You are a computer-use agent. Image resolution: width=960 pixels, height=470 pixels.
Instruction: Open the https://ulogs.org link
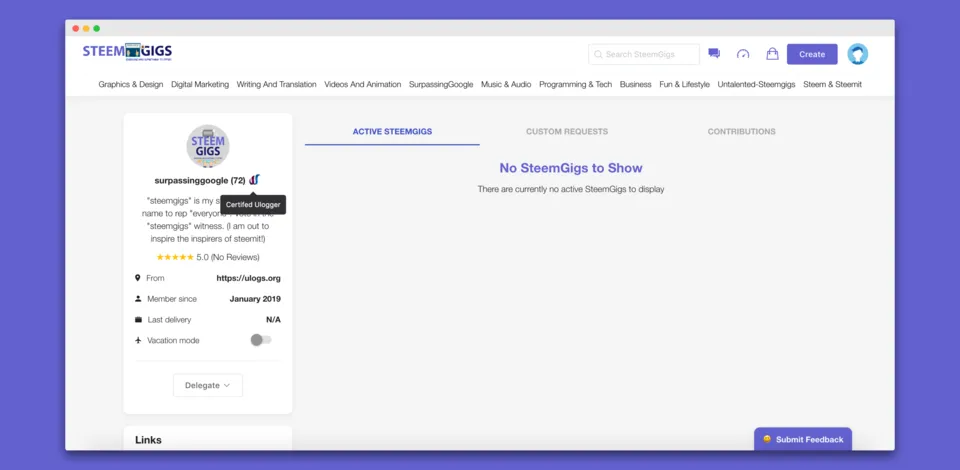pyautogui.click(x=249, y=278)
